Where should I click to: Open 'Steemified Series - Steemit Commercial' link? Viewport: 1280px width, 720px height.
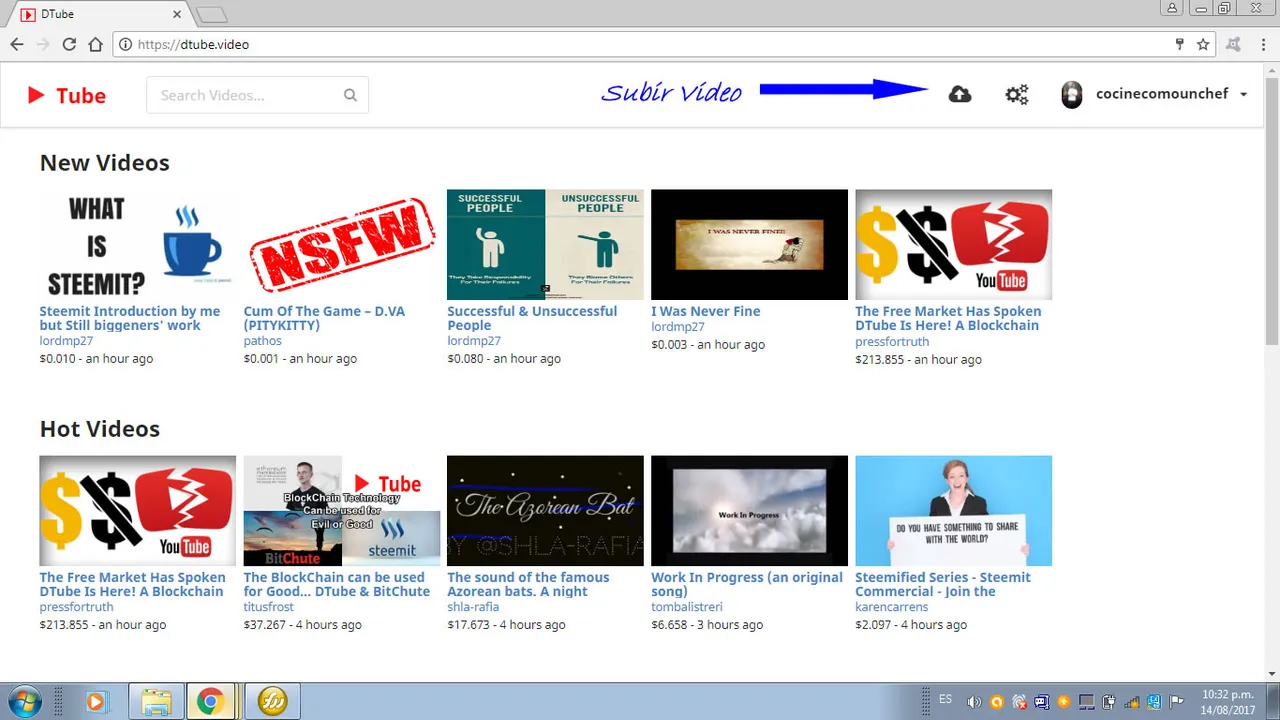click(x=943, y=584)
